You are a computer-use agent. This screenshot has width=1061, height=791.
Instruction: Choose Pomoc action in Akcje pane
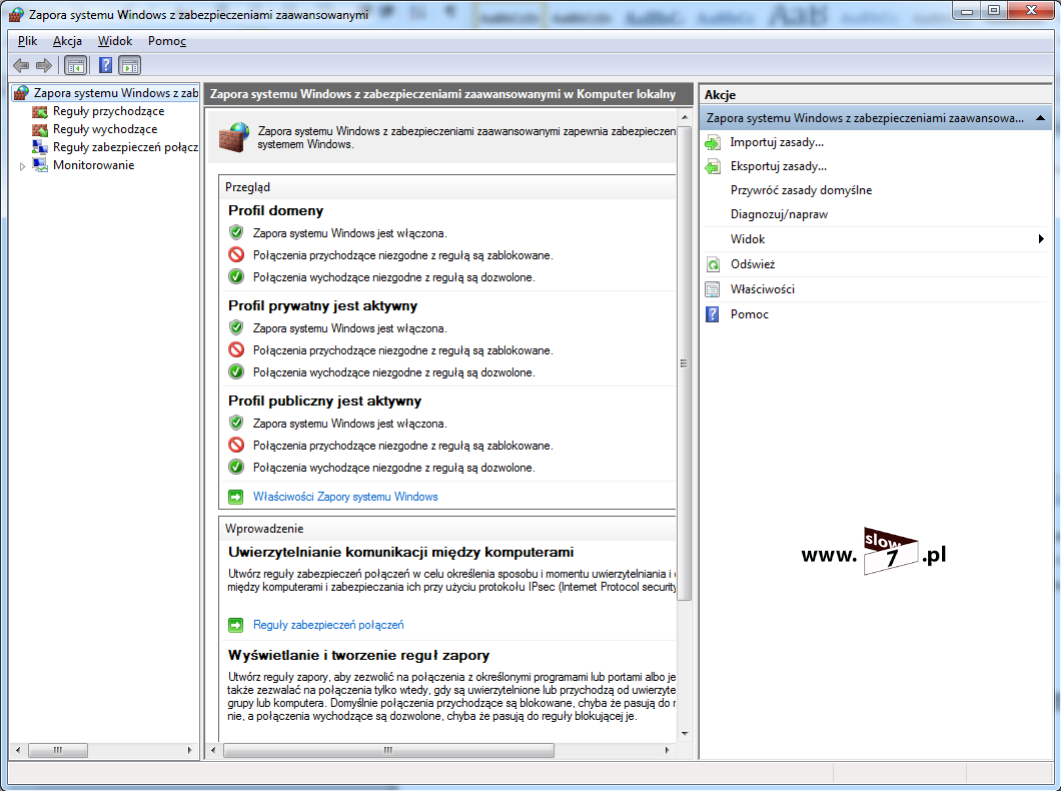click(749, 315)
